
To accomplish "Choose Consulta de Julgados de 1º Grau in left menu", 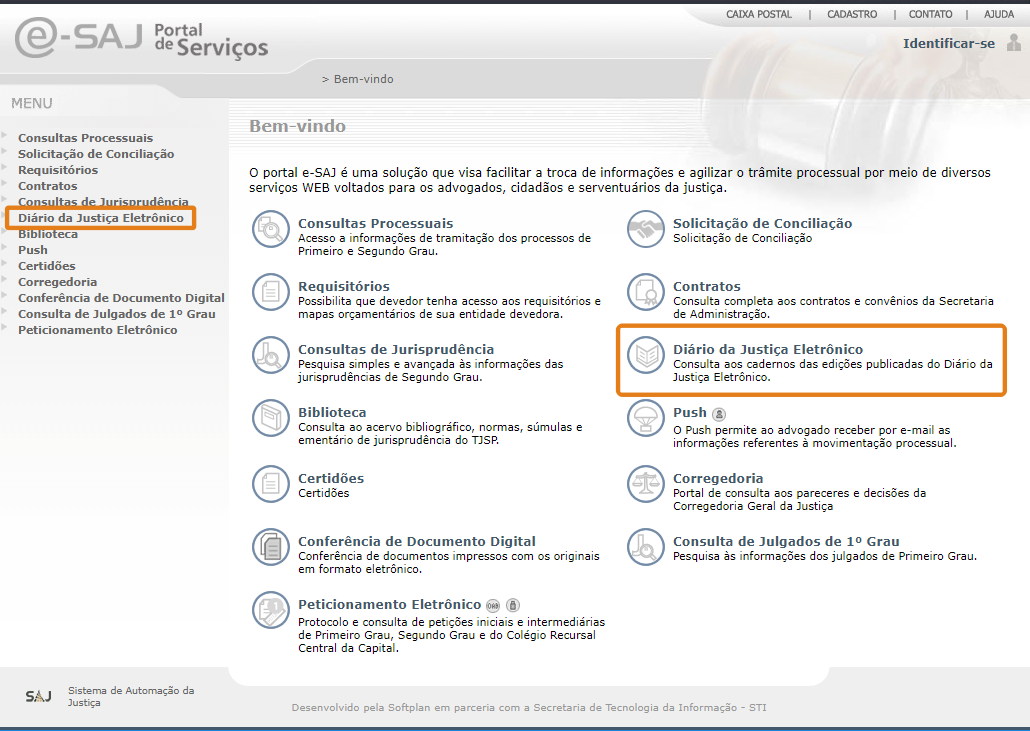I will 116,314.
